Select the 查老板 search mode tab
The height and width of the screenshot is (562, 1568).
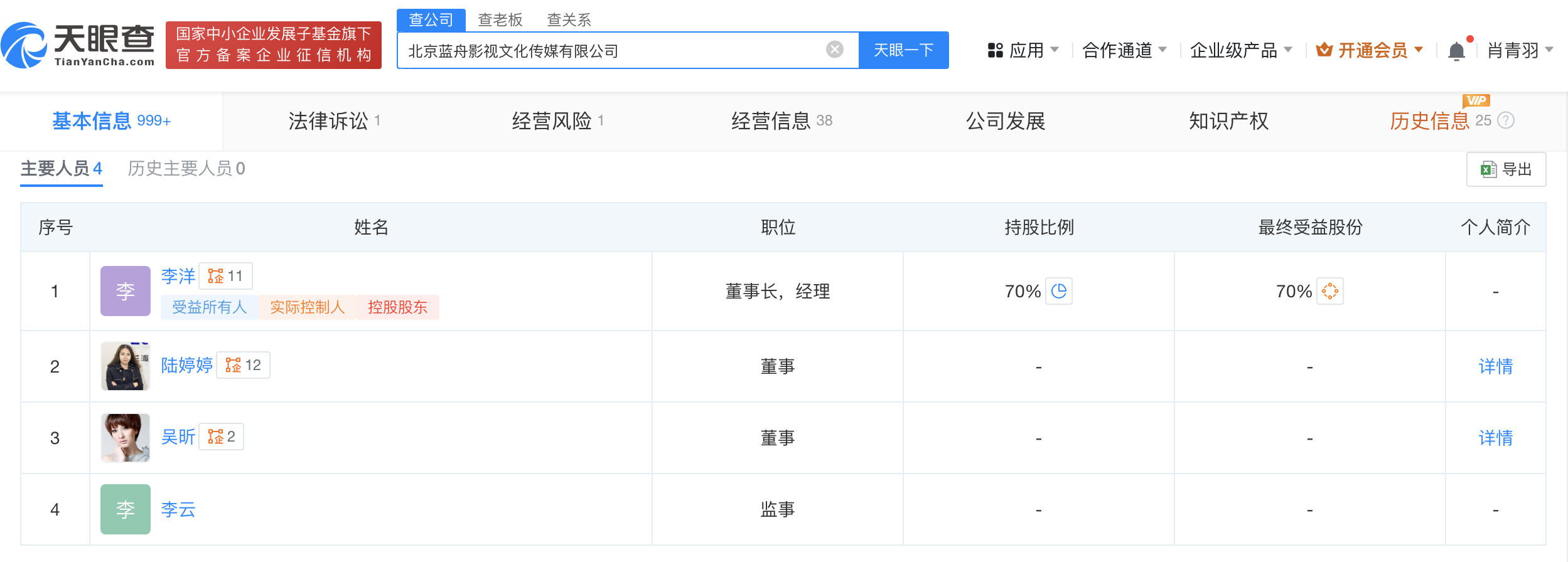point(500,20)
